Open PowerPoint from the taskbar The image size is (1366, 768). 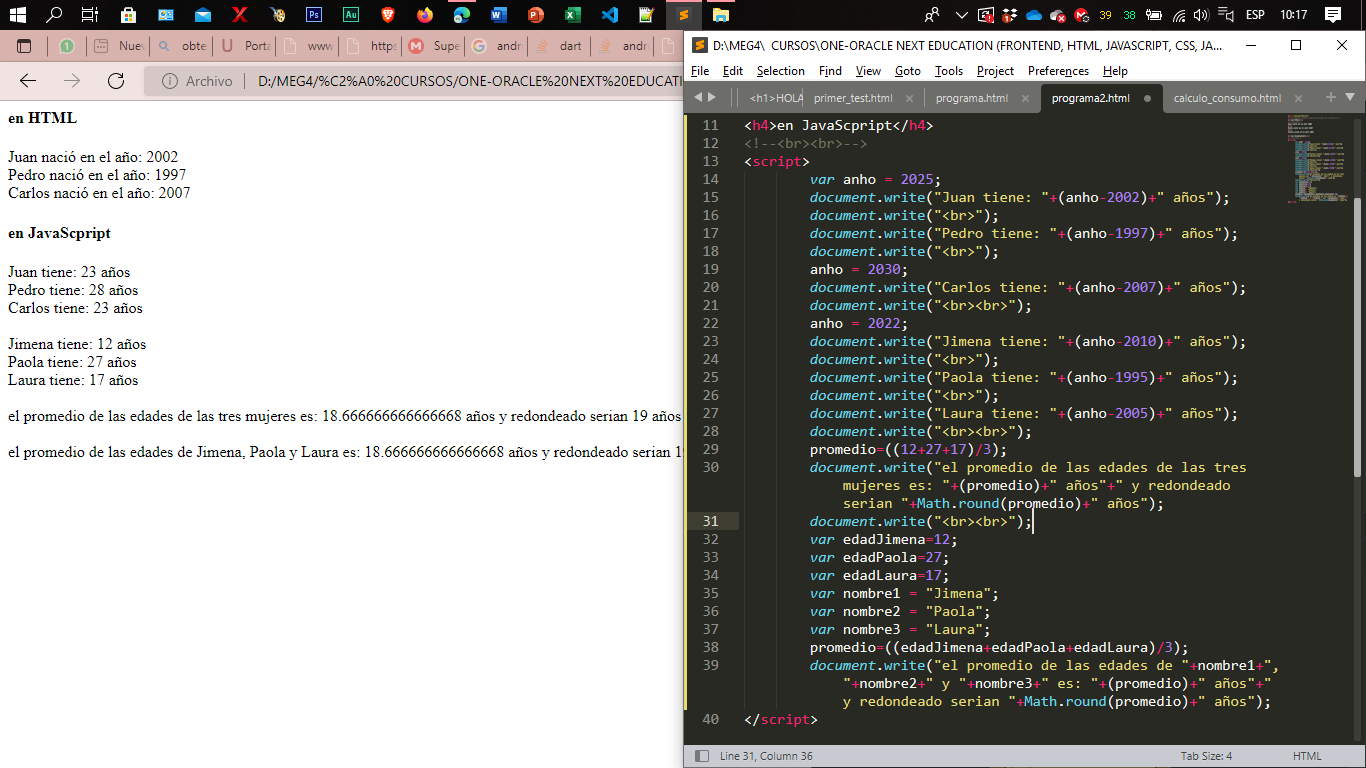[536, 15]
